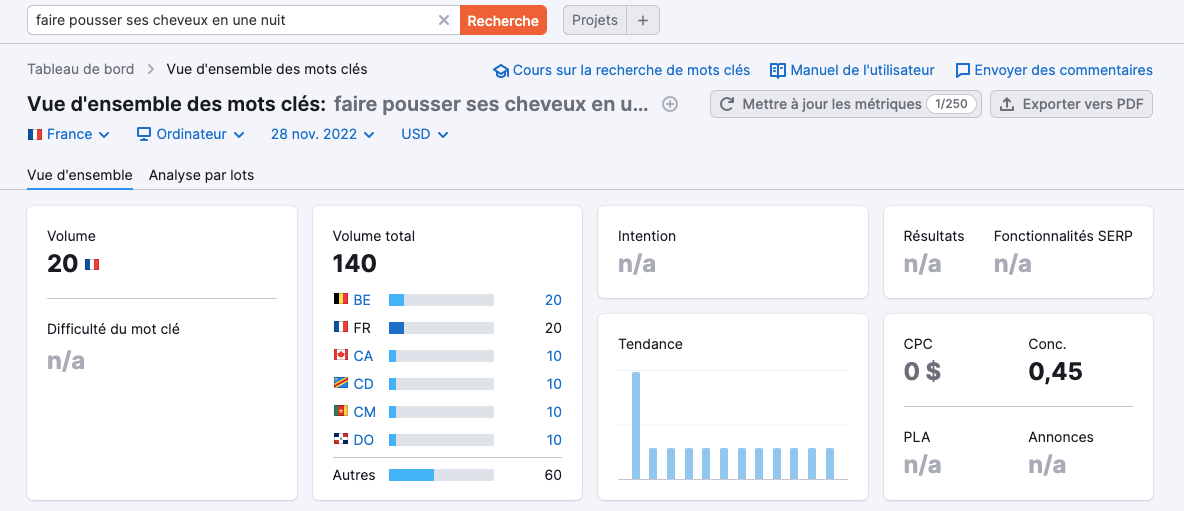Click the France flag beside Volume 20
This screenshot has width=1184, height=511.
[x=92, y=264]
